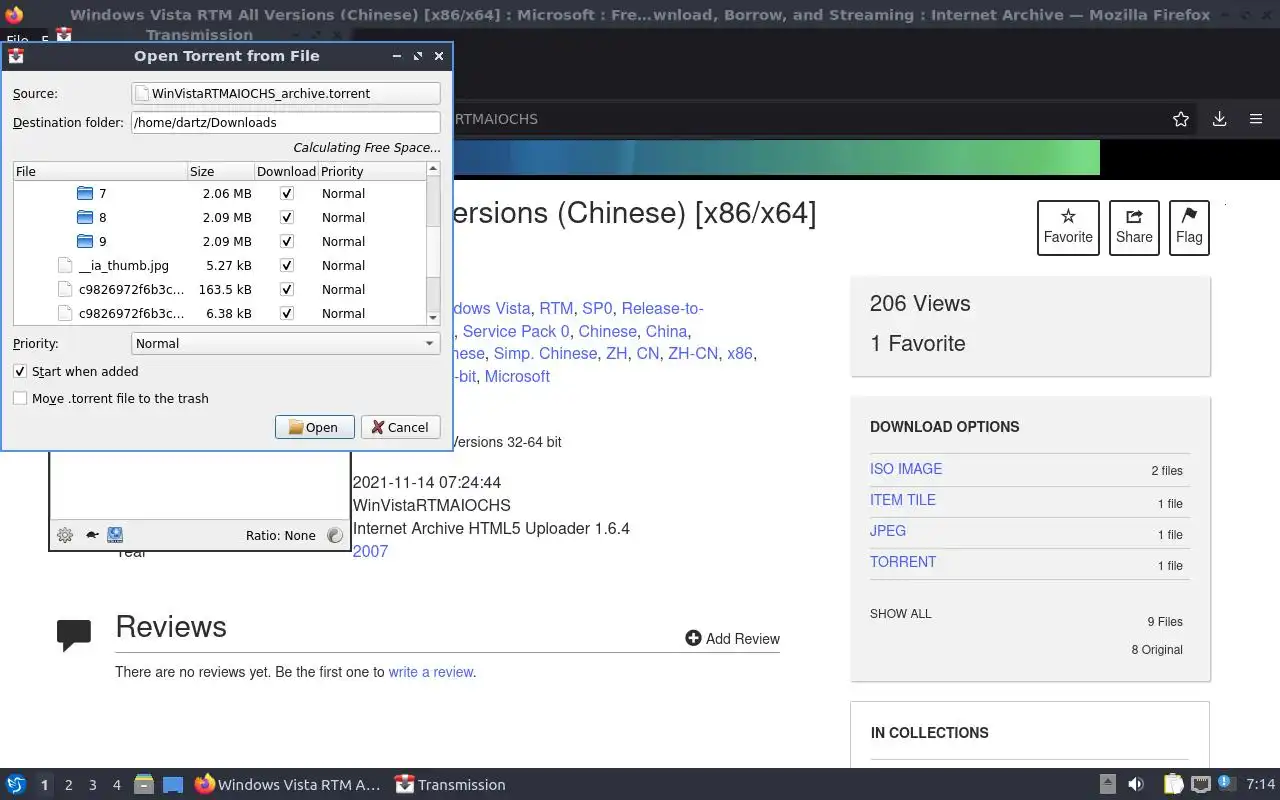Open the ISO IMAGE download option

(x=906, y=469)
